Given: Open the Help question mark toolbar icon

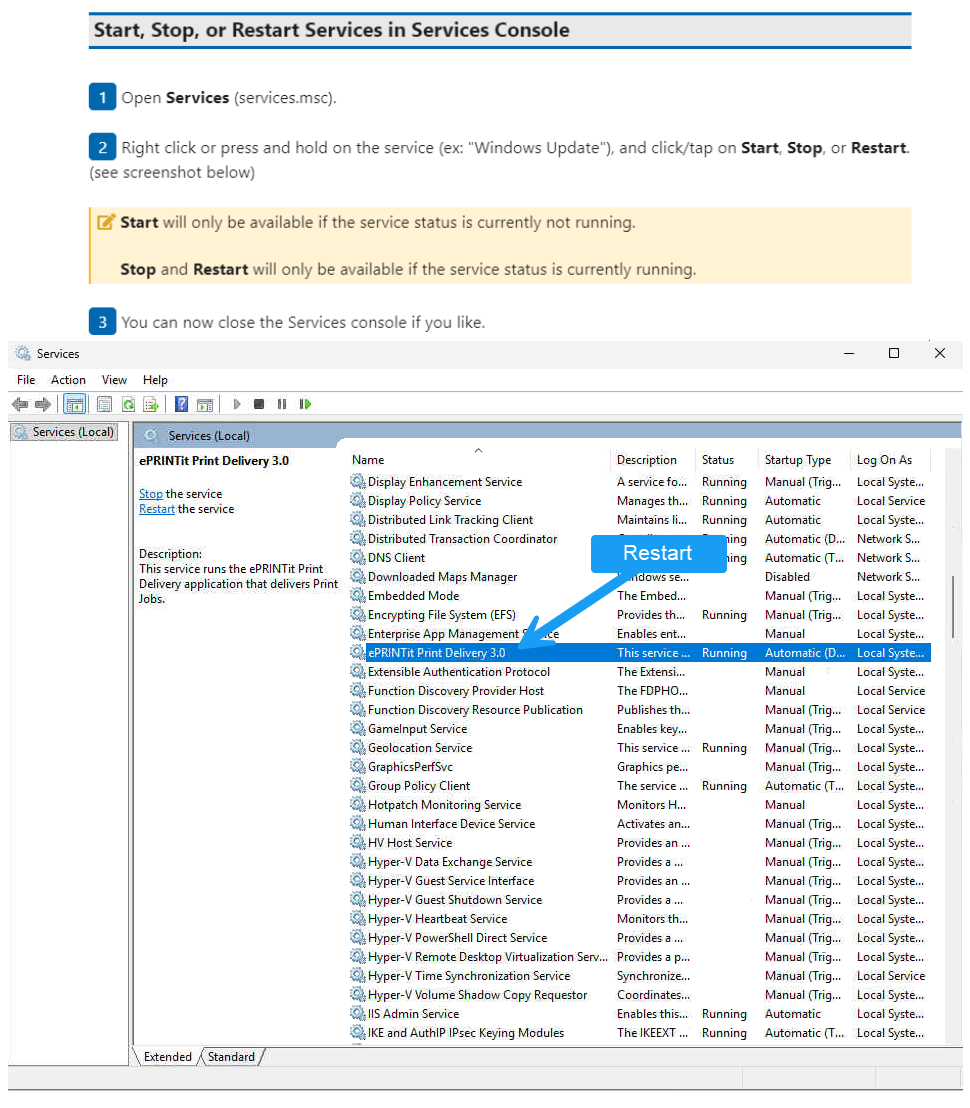Looking at the screenshot, I should click(x=182, y=404).
